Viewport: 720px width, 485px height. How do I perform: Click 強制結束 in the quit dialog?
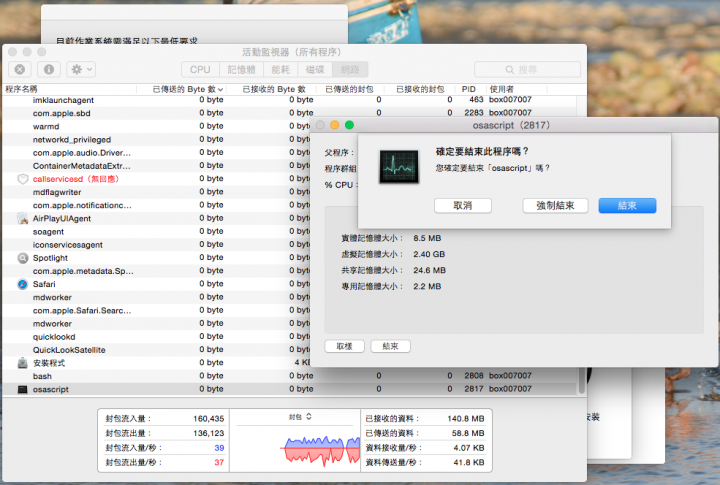555,205
